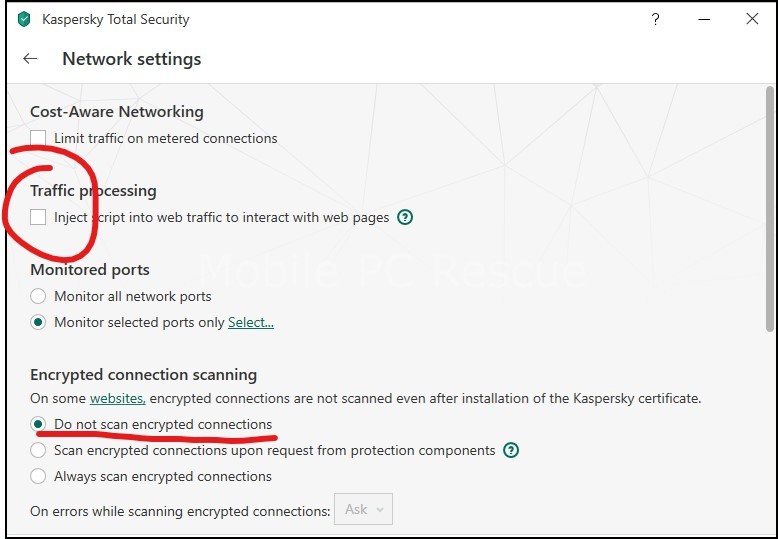Minimize the Kaspersky window

click(x=704, y=19)
